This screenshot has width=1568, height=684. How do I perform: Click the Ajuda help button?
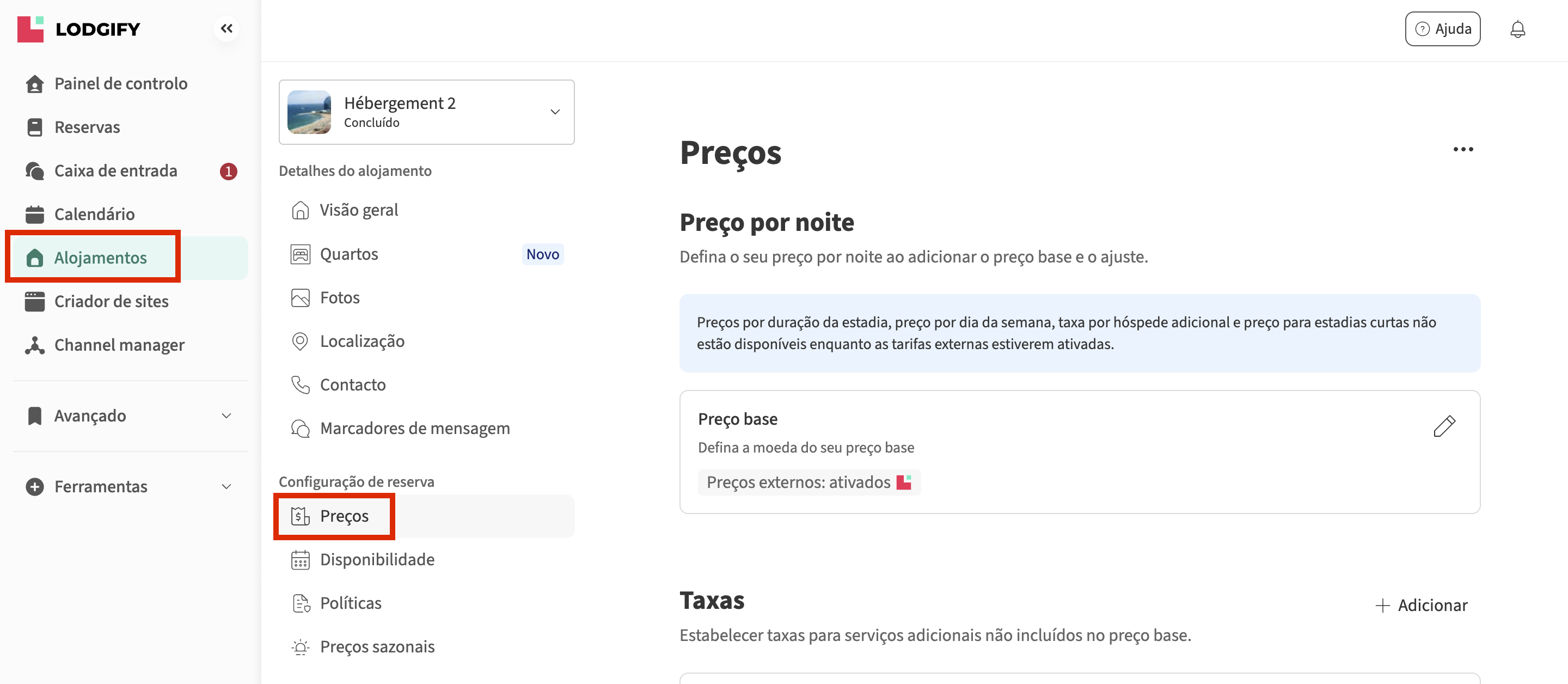[1442, 29]
